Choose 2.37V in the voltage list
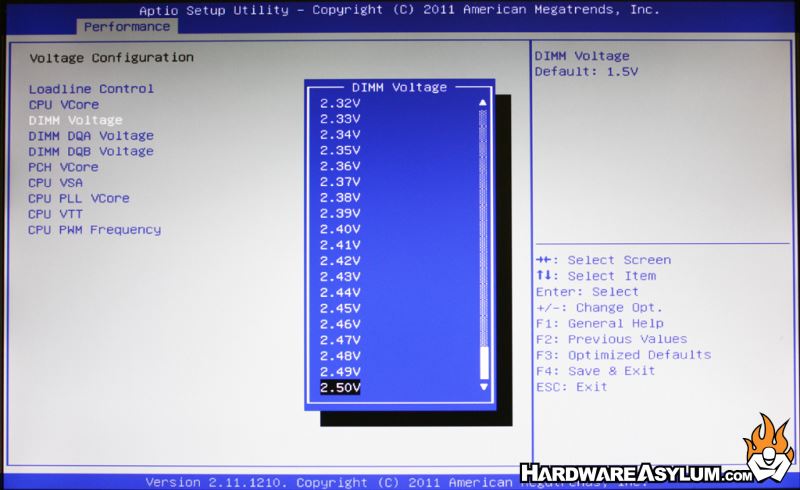The width and height of the screenshot is (800, 490). pos(340,182)
